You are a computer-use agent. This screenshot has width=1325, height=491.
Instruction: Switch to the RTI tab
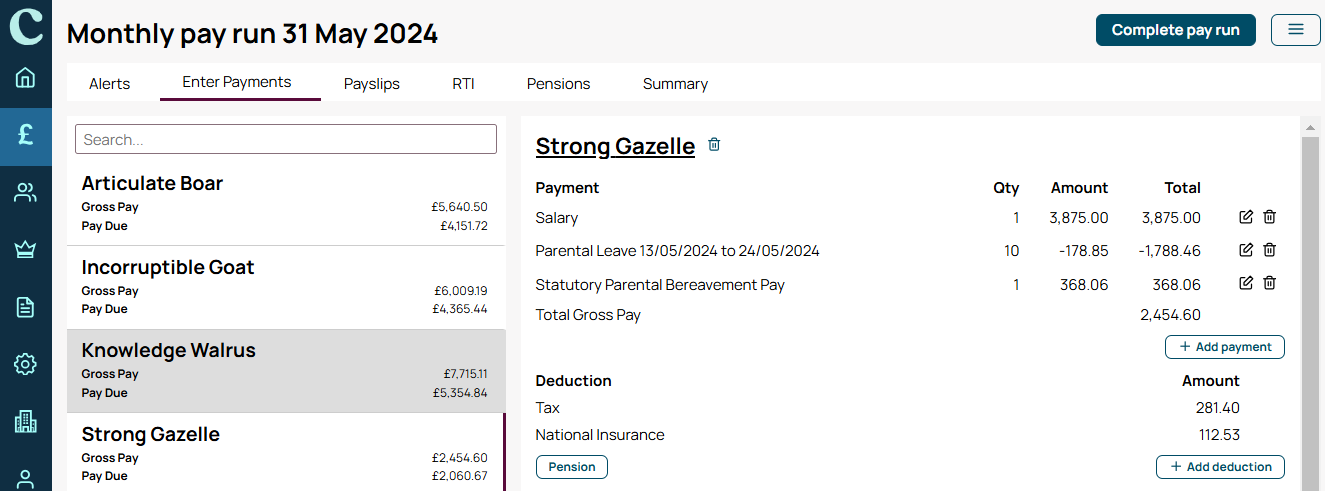click(463, 84)
